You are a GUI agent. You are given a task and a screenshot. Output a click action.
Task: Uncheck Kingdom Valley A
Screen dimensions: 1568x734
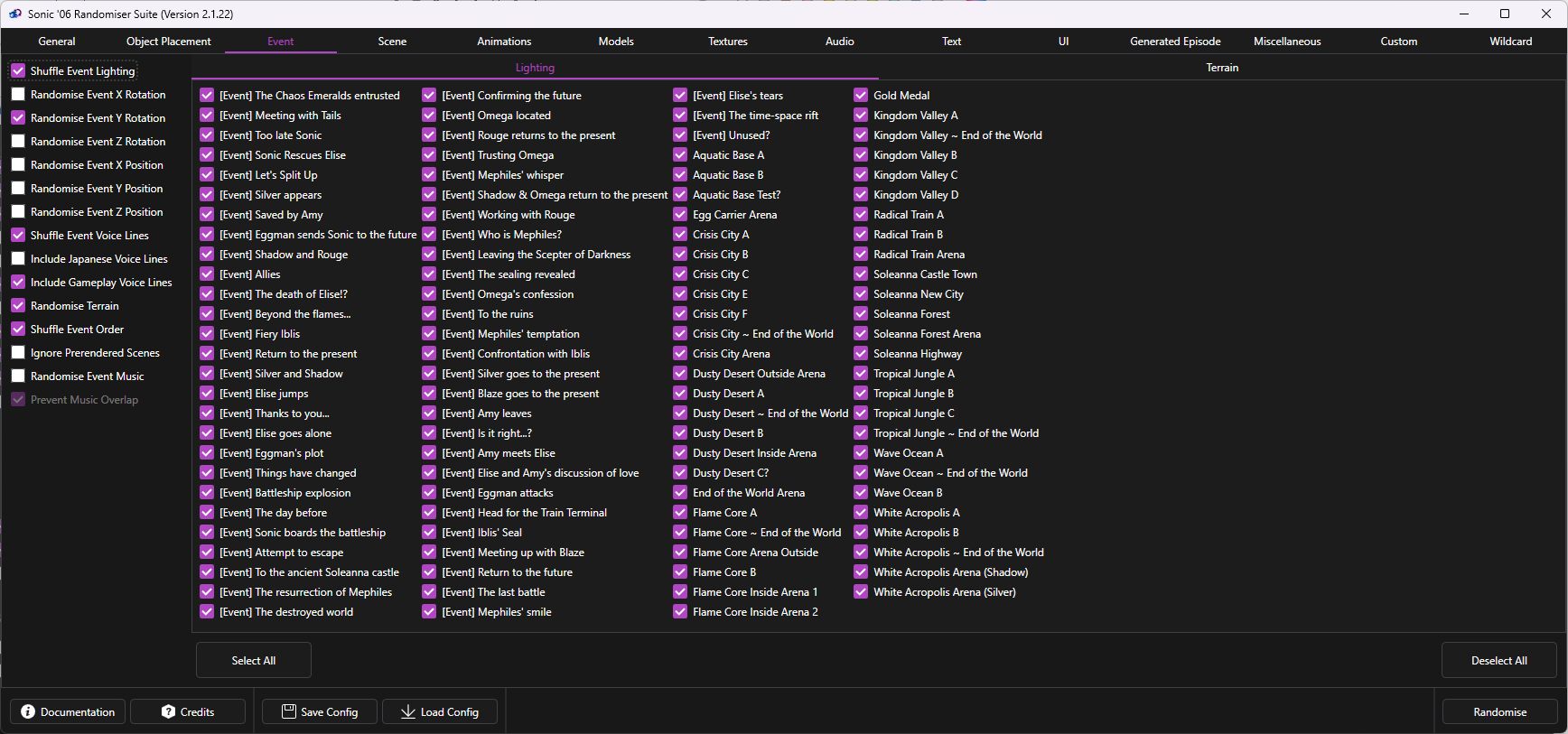tap(861, 115)
